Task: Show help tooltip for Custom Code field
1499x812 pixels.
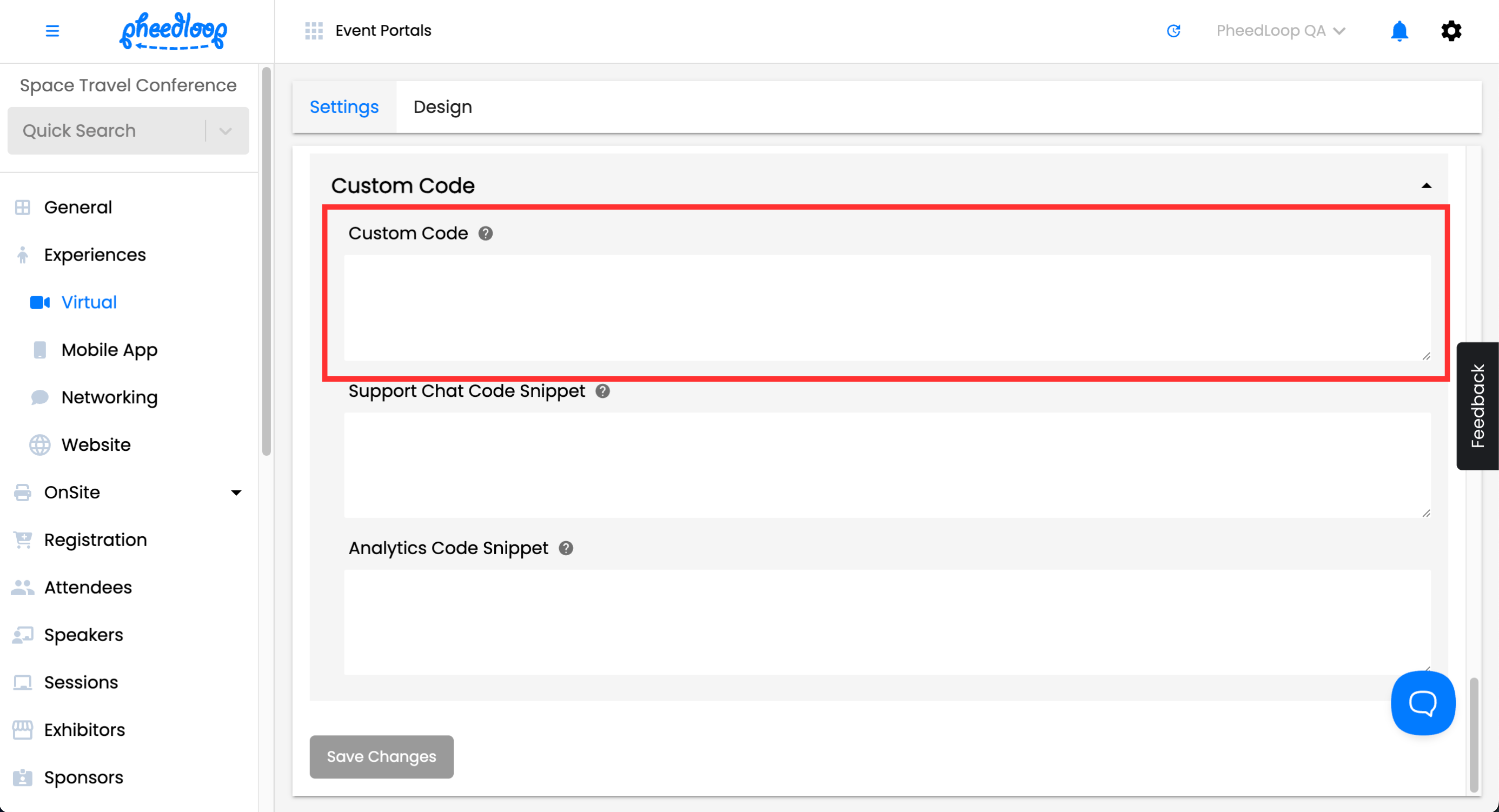Action: 485,233
